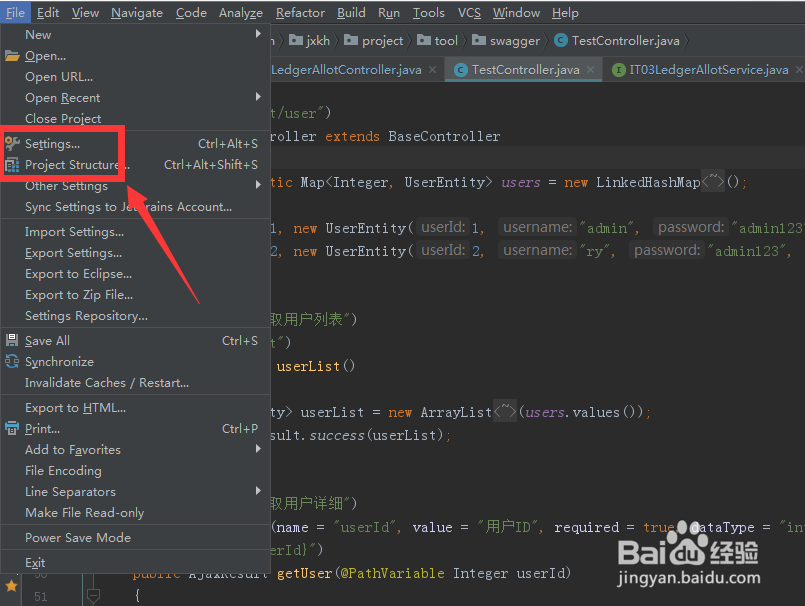The image size is (805, 606).
Task: Switch to TestController.java editor tab
Action: (x=524, y=70)
